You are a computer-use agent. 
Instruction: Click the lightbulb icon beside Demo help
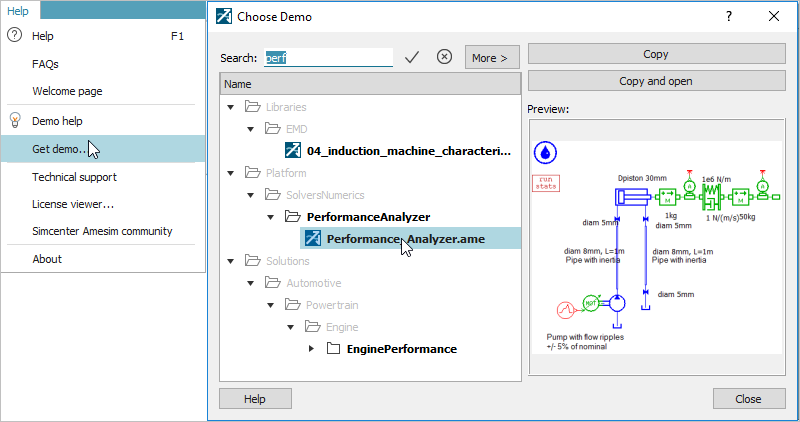pyautogui.click(x=15, y=120)
